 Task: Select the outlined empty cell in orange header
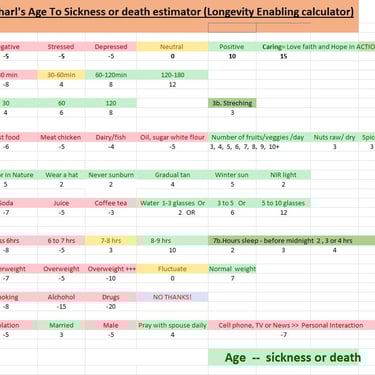[232, 28]
